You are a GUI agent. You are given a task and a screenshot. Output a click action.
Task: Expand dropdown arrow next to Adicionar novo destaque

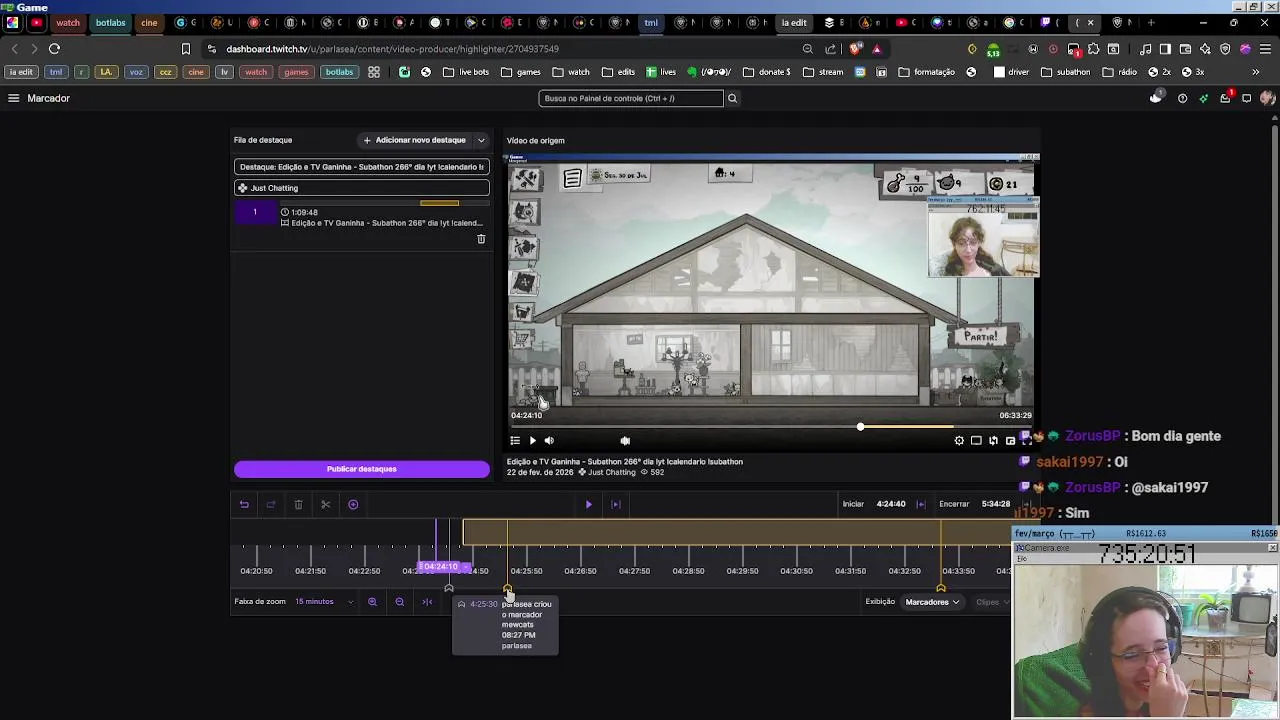[481, 140]
